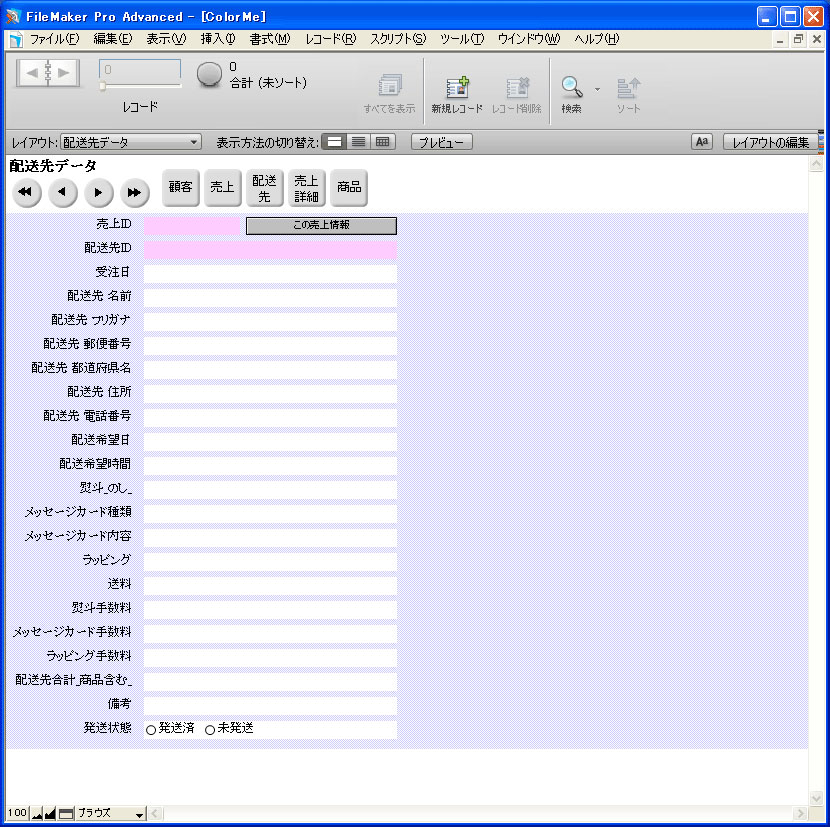Viewport: 830px width, 827px height.
Task: Restore the inner document window
Action: click(798, 39)
